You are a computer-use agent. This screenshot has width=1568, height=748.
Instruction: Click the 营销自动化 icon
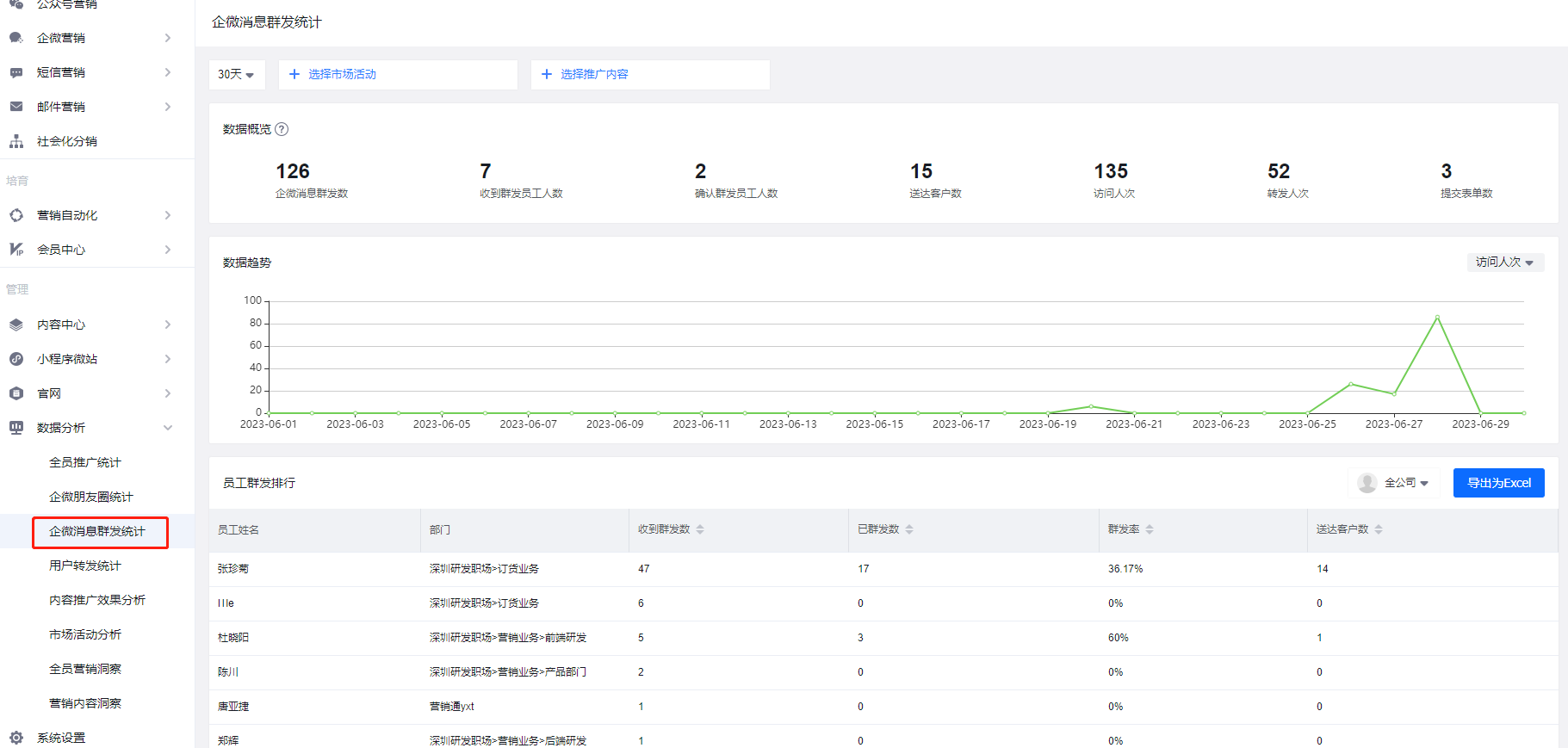point(16,215)
